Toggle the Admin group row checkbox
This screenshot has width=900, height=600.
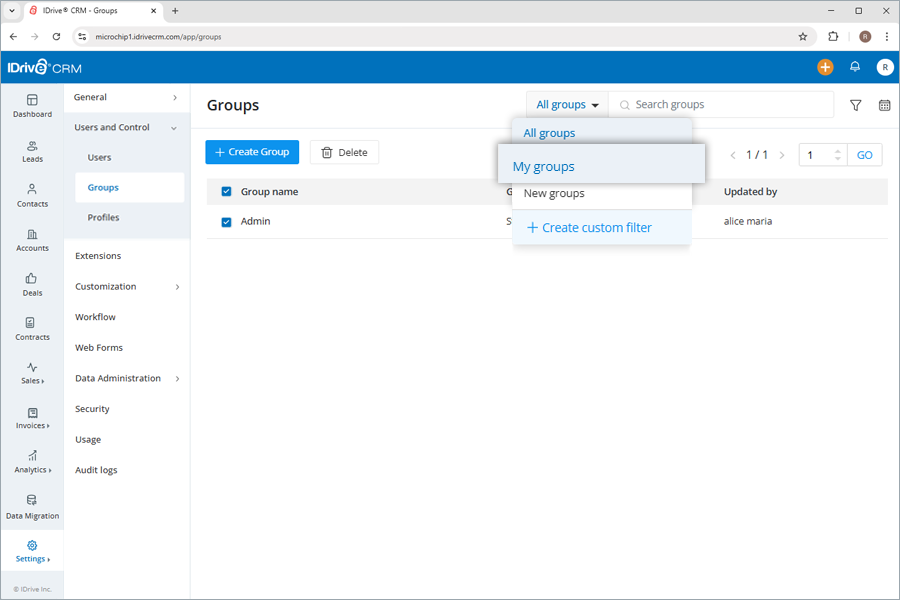[x=226, y=221]
